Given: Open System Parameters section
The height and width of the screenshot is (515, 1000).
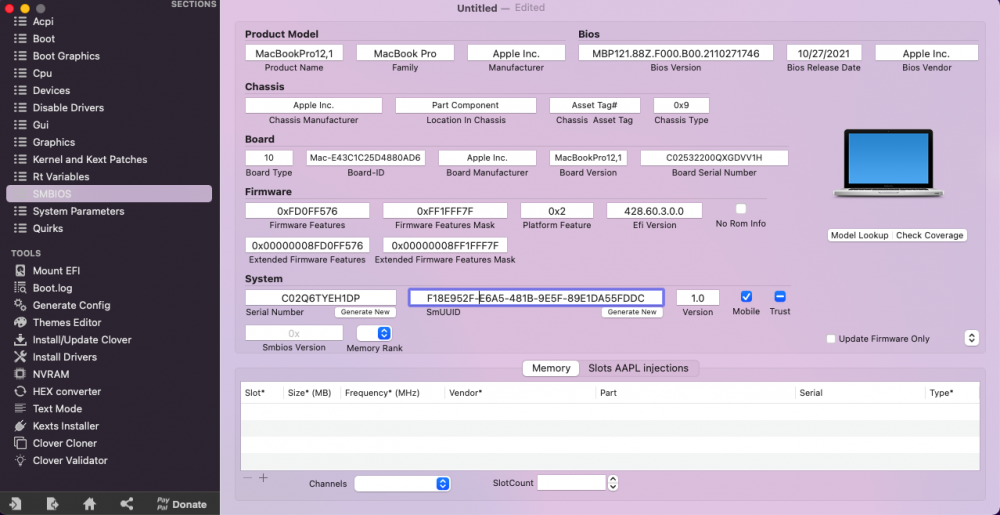Looking at the screenshot, I should (x=78, y=211).
